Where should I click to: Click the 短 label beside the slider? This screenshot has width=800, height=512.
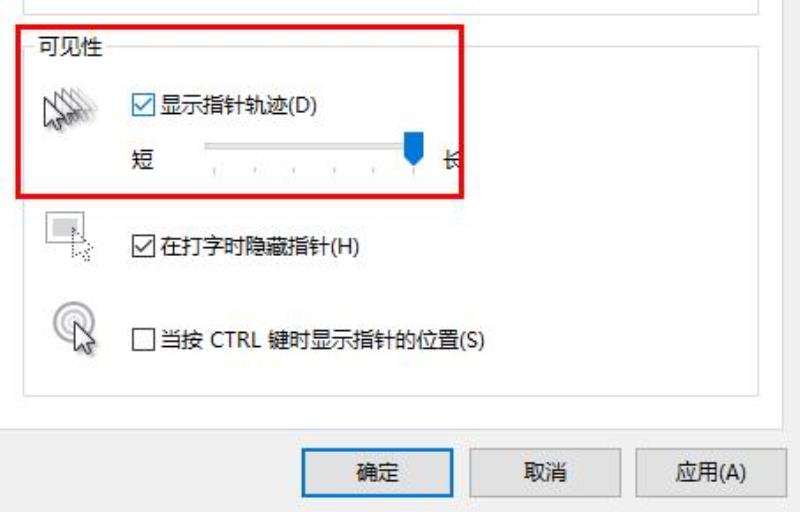pos(142,159)
